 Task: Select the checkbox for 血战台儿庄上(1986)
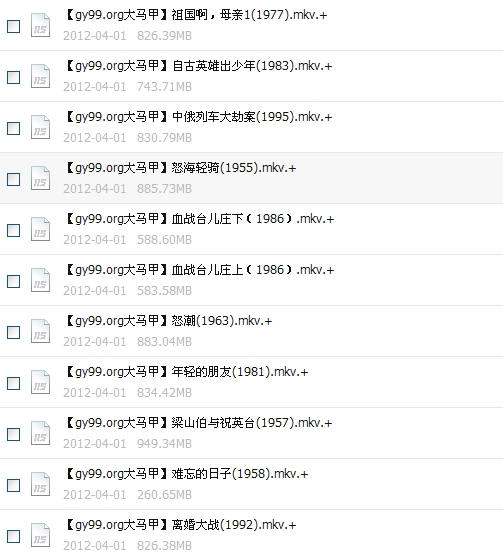[13, 282]
